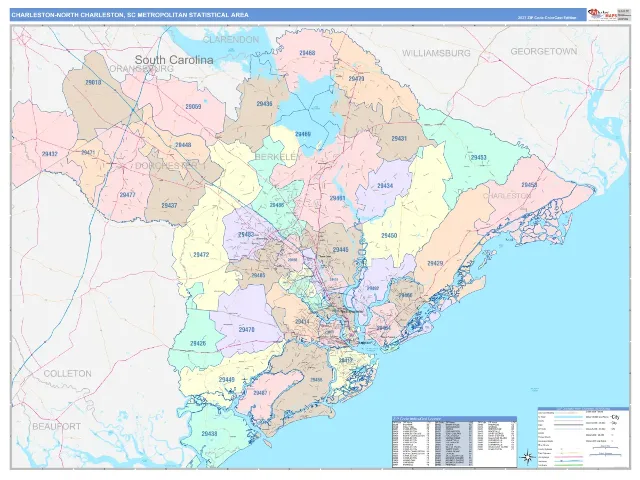The image size is (640, 480).
Task: Click the map legend panel header
Action: [583, 409]
